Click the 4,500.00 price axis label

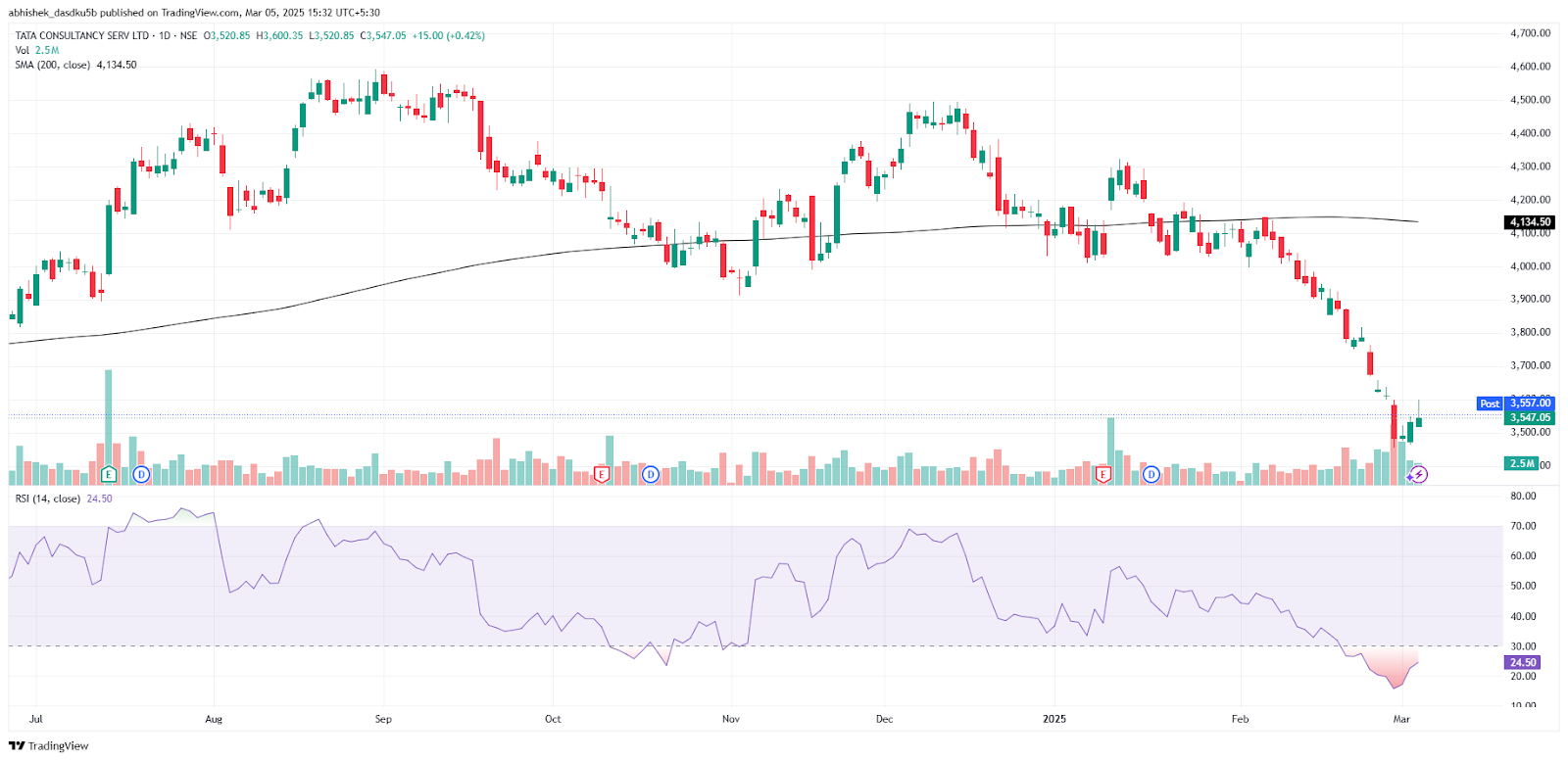[x=1530, y=100]
